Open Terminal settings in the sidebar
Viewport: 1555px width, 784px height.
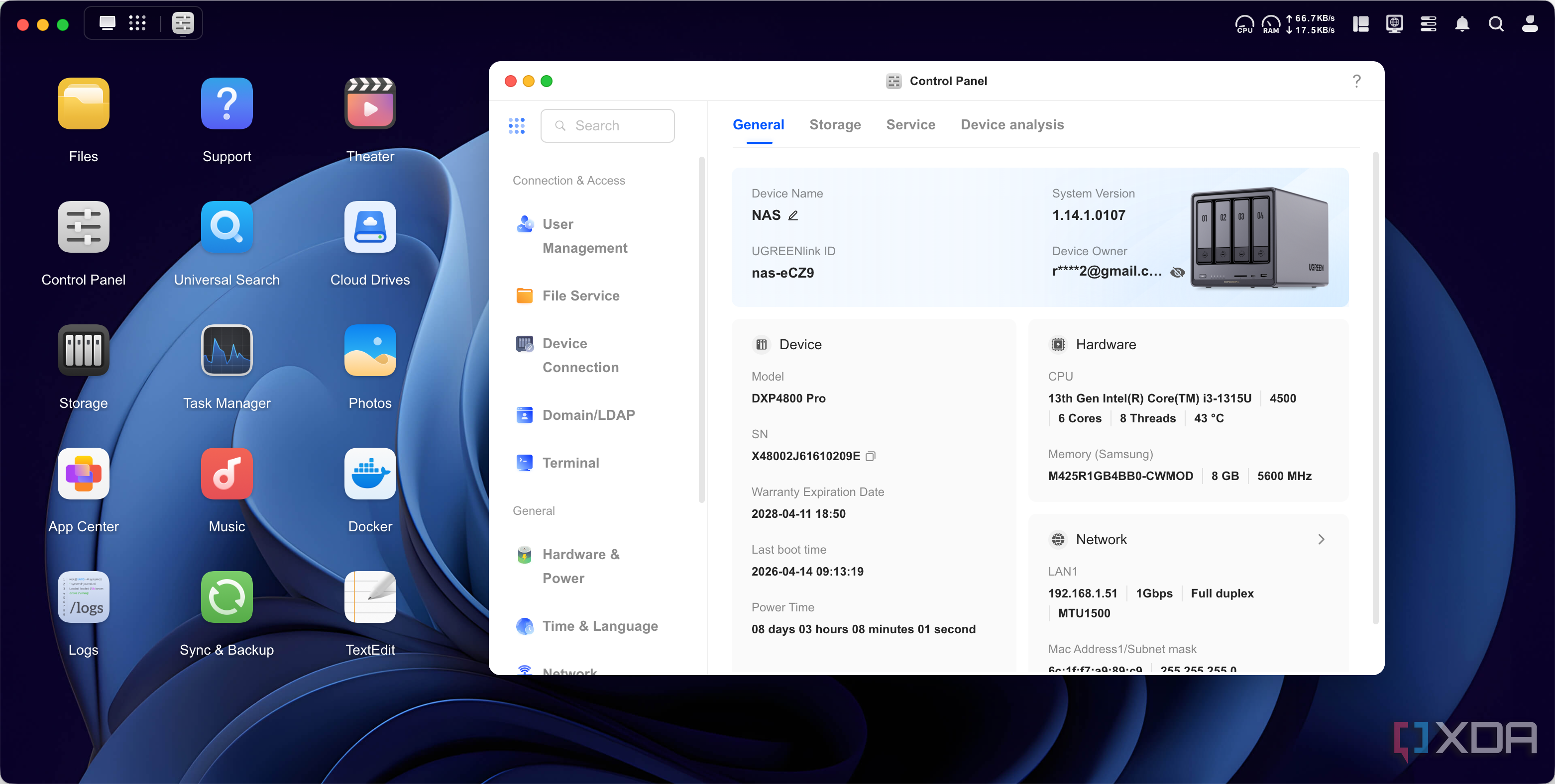559,463
